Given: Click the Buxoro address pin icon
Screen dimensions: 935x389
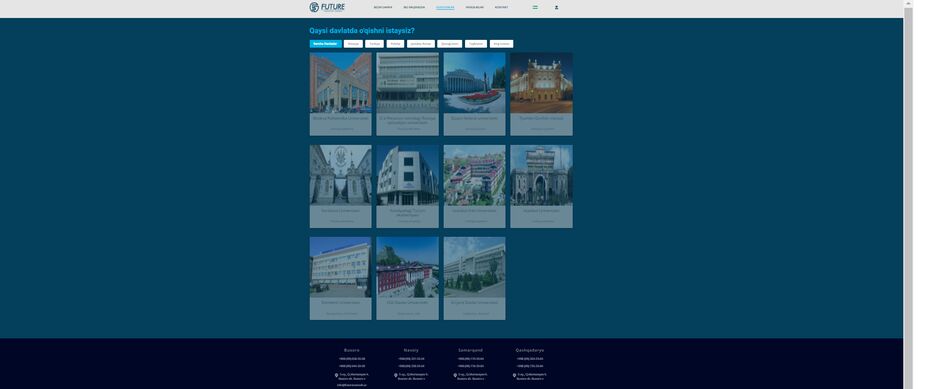Looking at the screenshot, I should pyautogui.click(x=336, y=376).
